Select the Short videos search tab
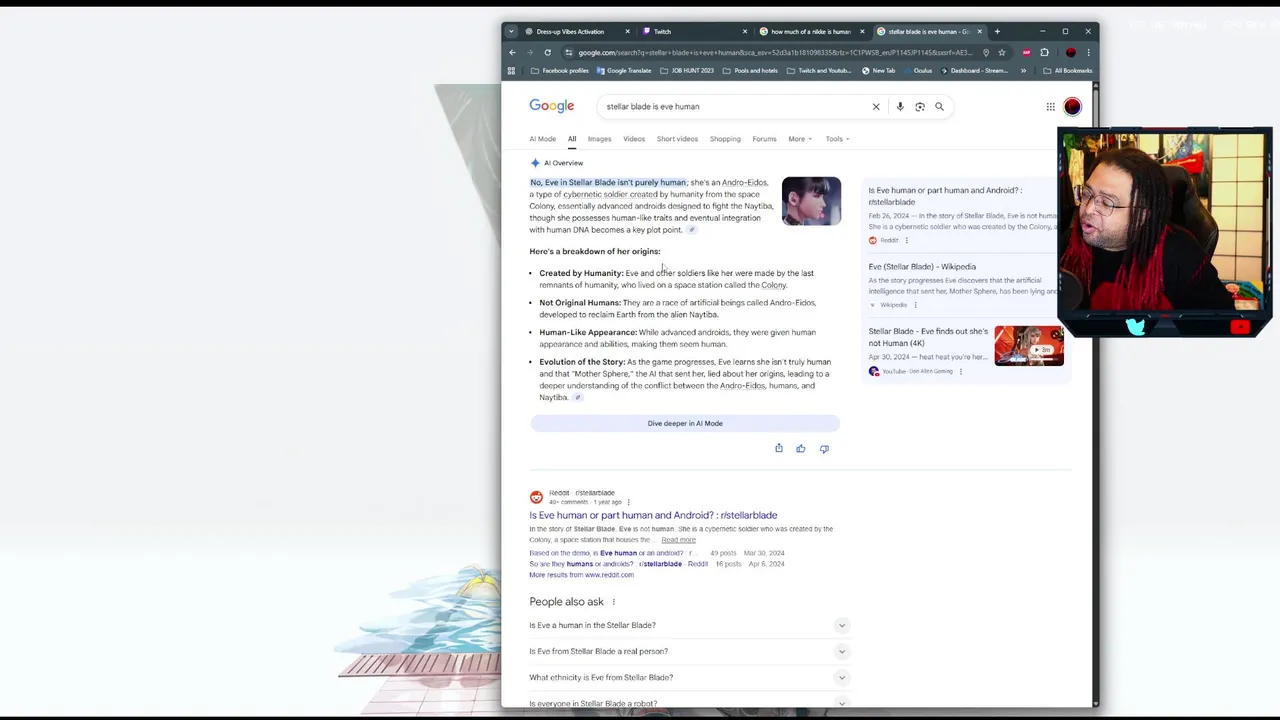The image size is (1280, 720). [677, 139]
